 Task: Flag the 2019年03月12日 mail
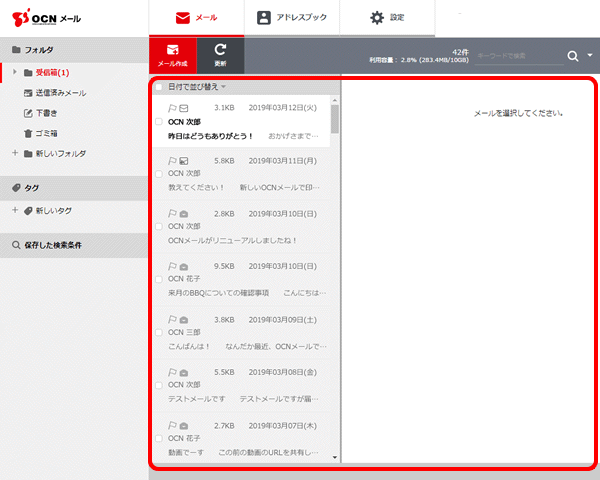pos(172,108)
